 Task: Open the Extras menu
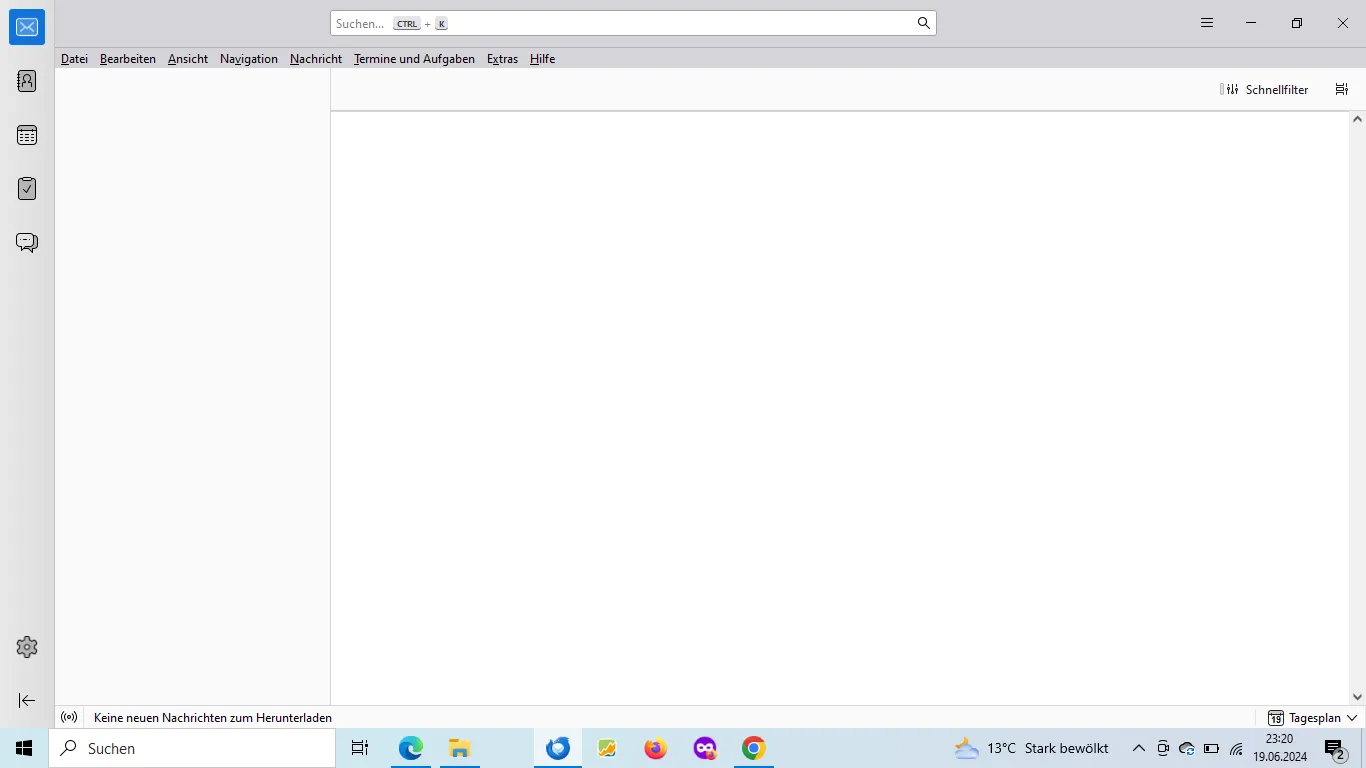point(502,59)
